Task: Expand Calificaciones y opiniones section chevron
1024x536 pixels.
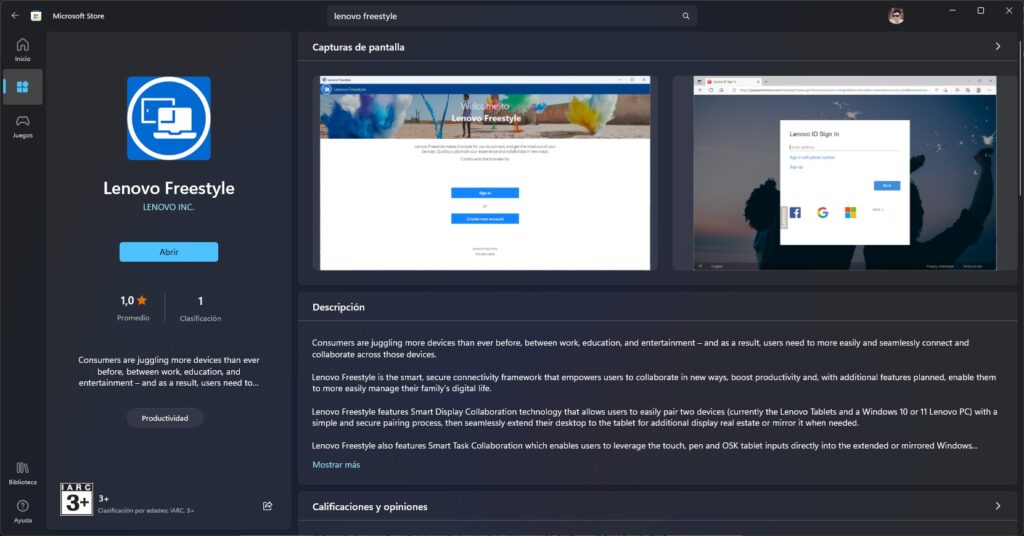Action: [x=997, y=506]
